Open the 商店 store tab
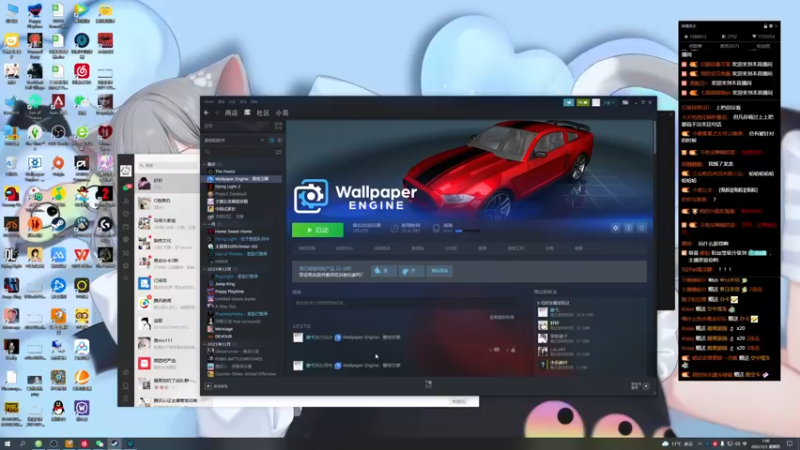 coord(231,113)
